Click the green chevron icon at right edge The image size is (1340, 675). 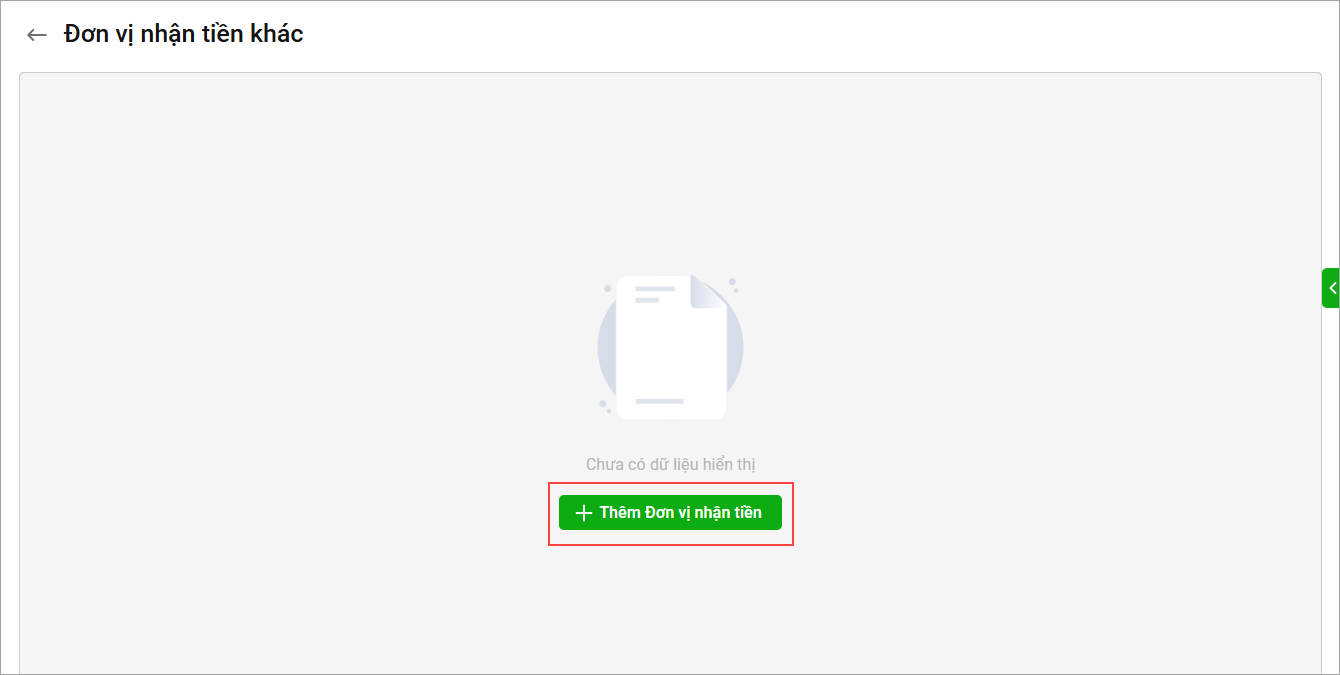(x=1332, y=288)
